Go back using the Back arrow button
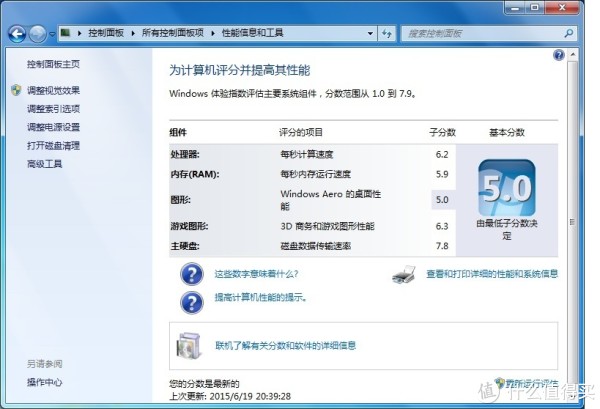This screenshot has height=409, width=600. [x=17, y=34]
